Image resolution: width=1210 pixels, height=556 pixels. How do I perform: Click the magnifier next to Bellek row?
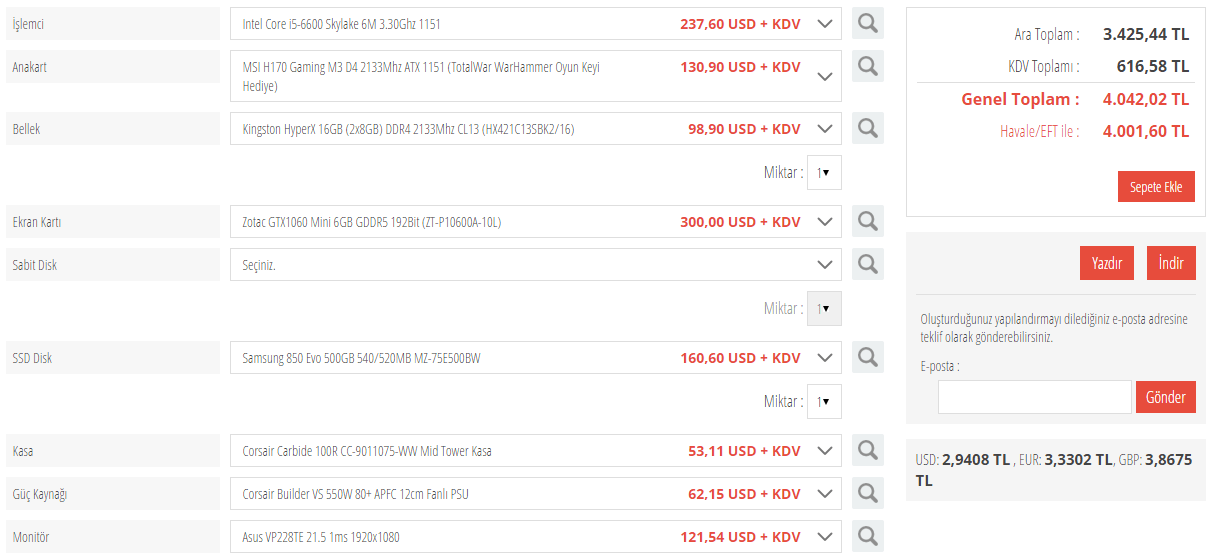[867, 128]
